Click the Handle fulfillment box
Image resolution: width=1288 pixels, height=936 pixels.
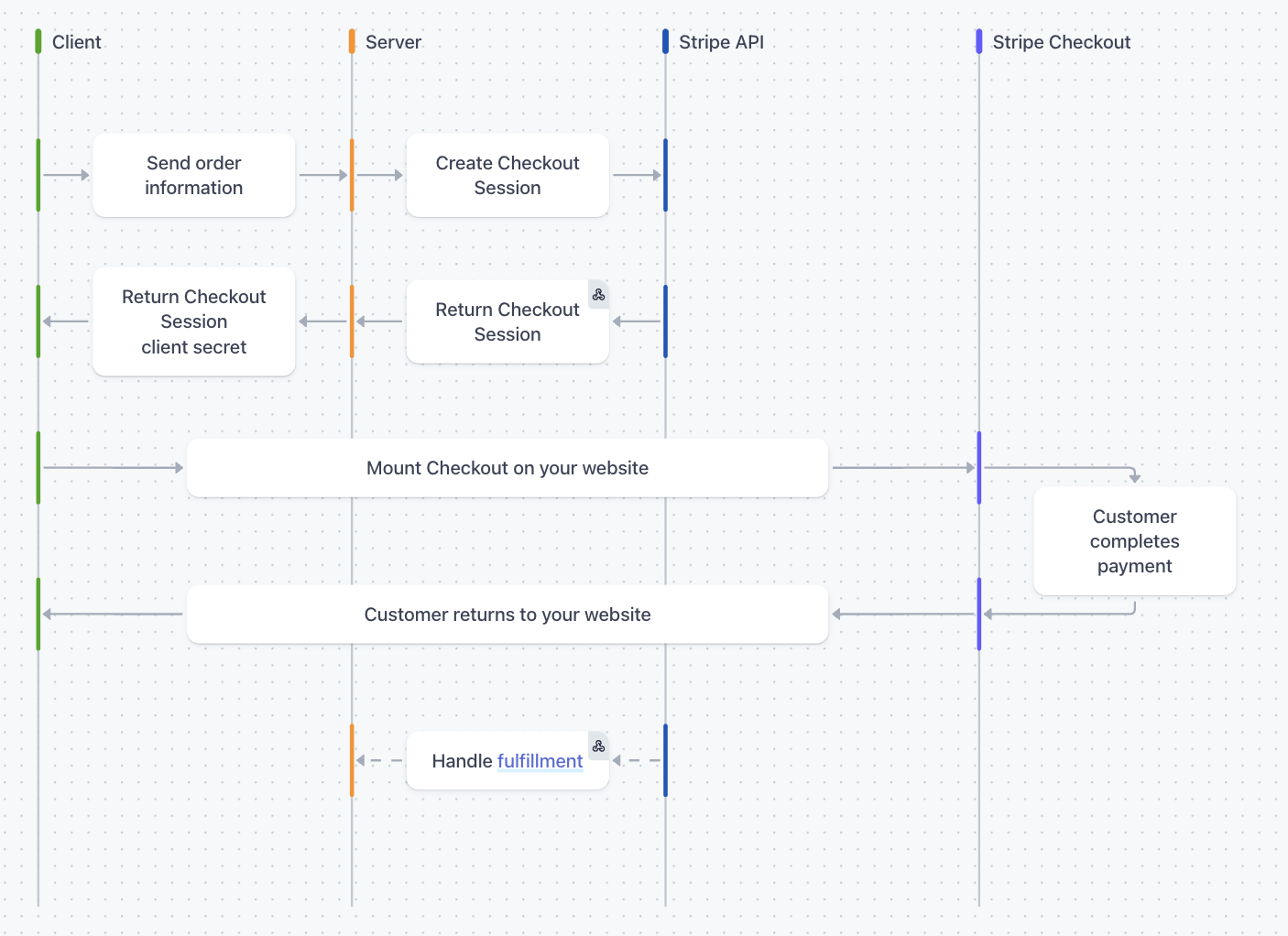click(x=508, y=761)
